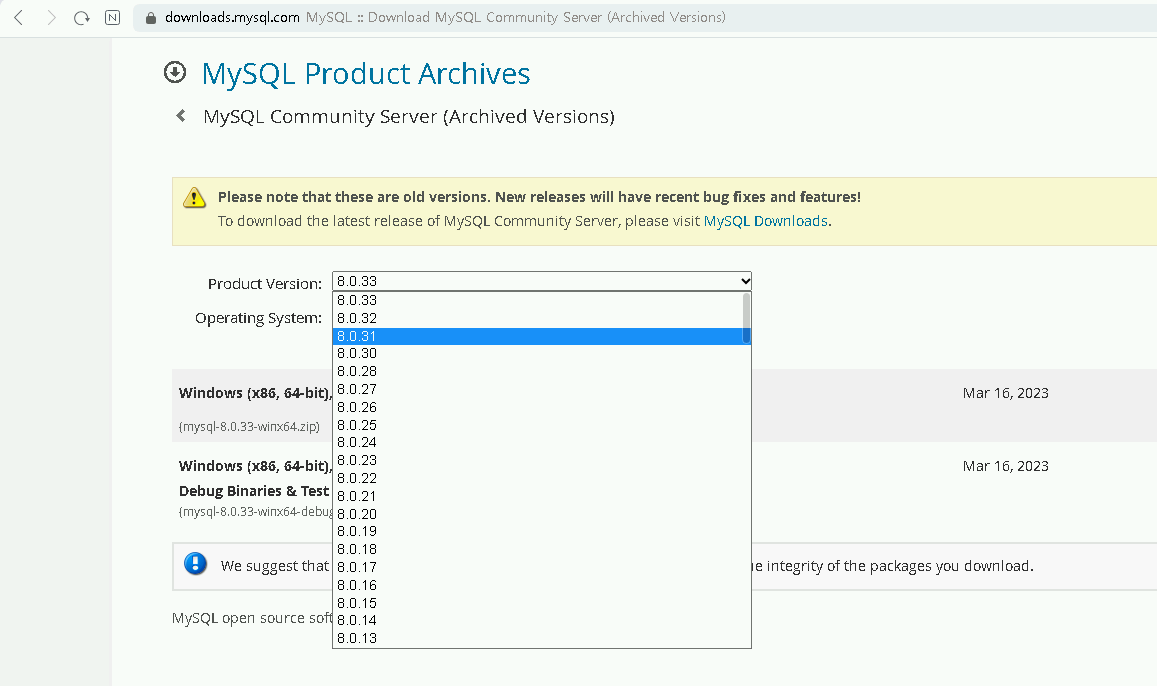This screenshot has height=686, width=1157.
Task: Select 8.0.18 version option
Action: 537,549
